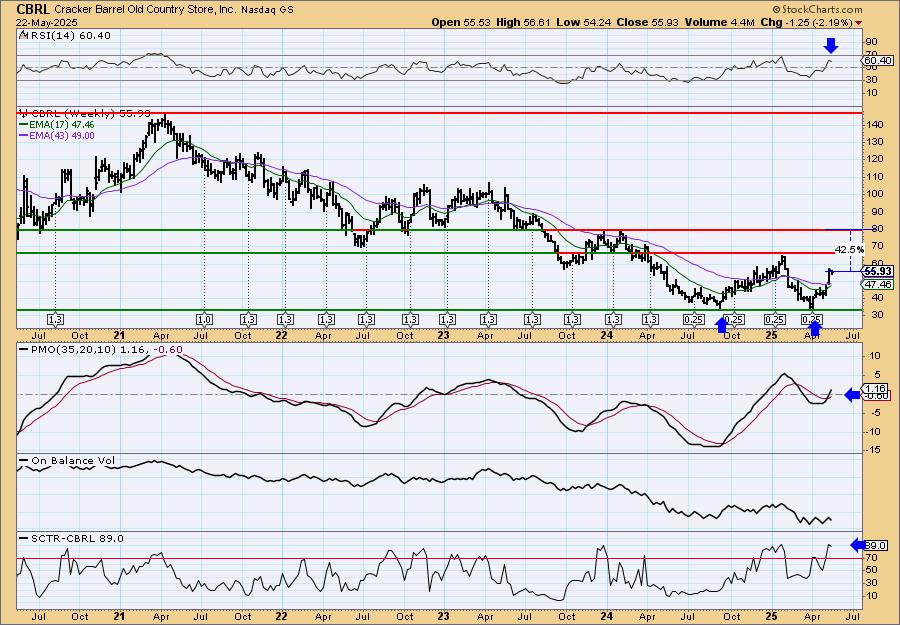Screen dimensions: 900x625
Task: Click the High 56.61 value
Action: tap(523, 22)
